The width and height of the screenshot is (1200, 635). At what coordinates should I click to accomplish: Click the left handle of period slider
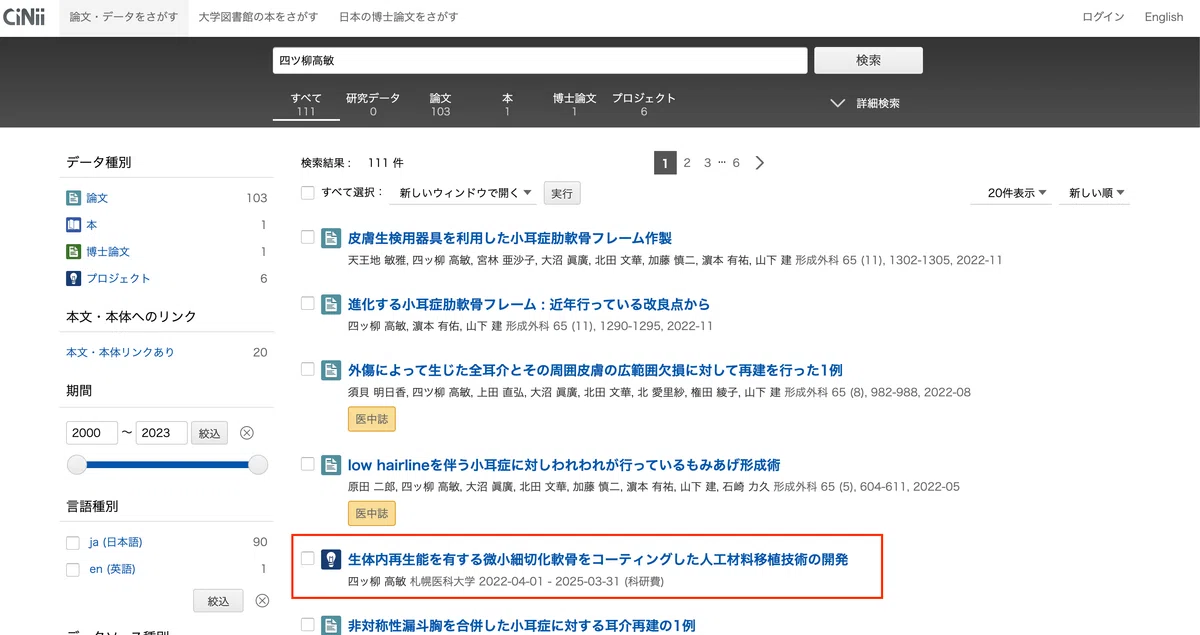pos(76,464)
